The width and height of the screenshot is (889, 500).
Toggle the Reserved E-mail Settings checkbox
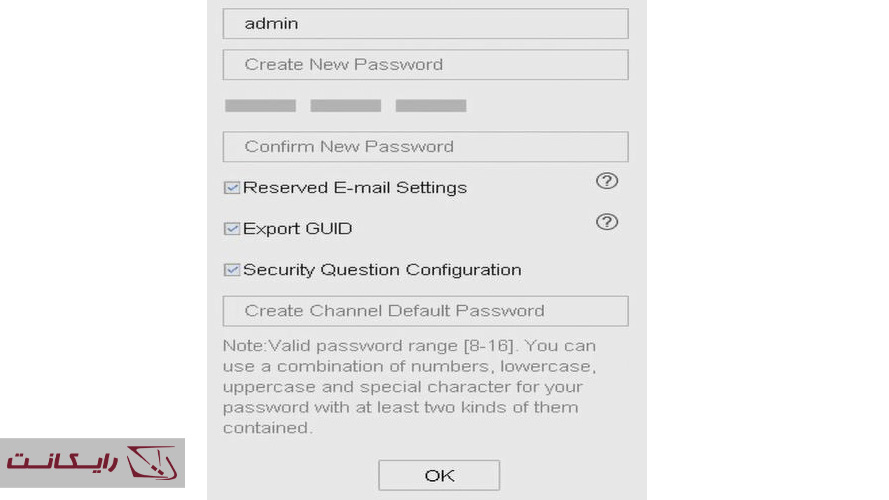pyautogui.click(x=232, y=187)
